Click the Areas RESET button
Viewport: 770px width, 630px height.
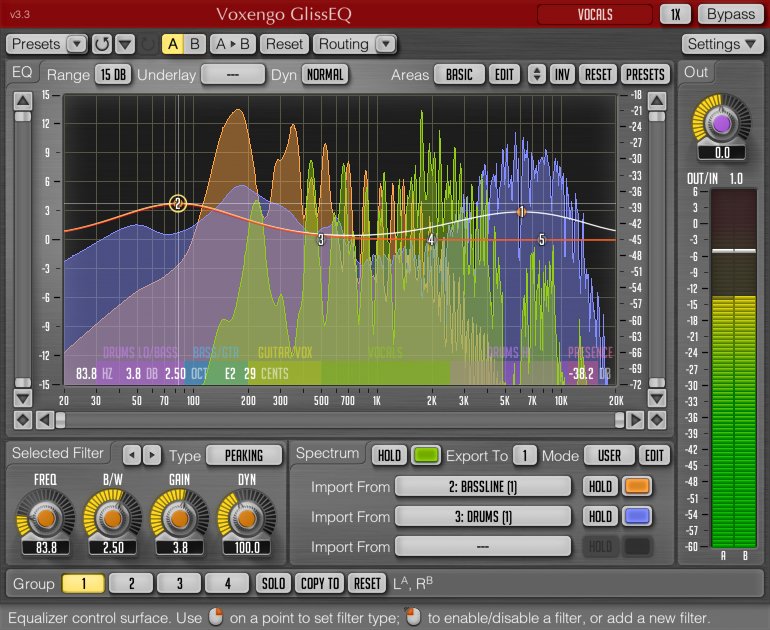[598, 75]
